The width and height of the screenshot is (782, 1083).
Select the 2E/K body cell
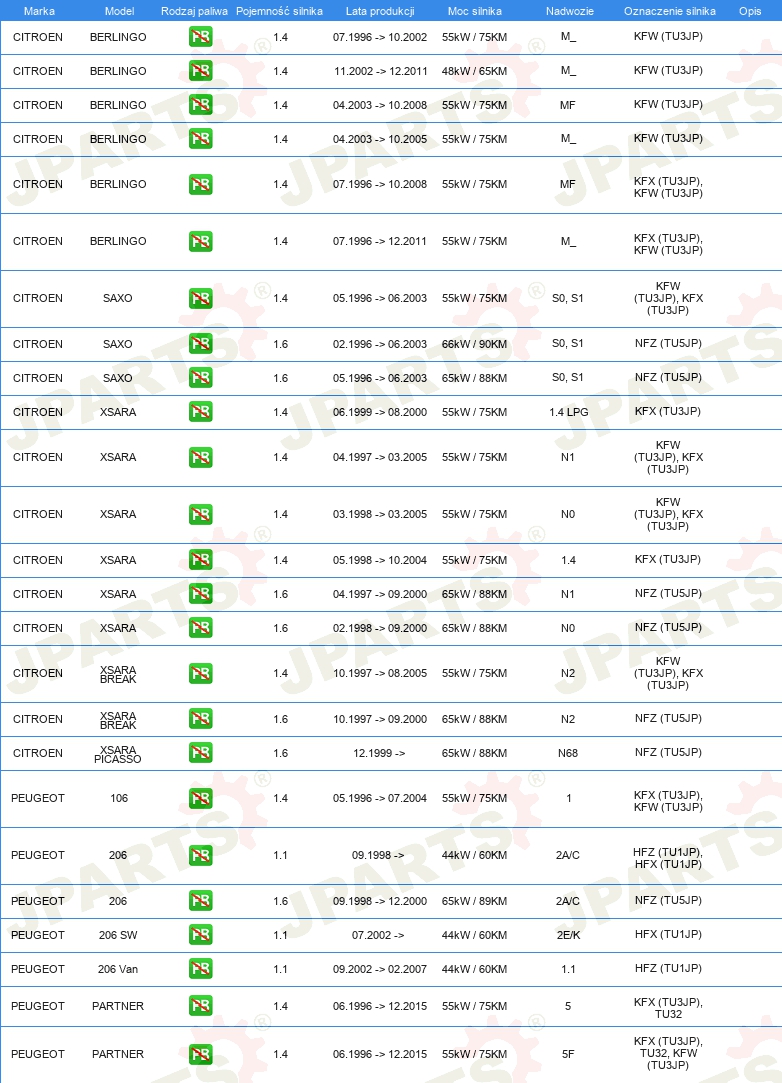[x=568, y=935]
